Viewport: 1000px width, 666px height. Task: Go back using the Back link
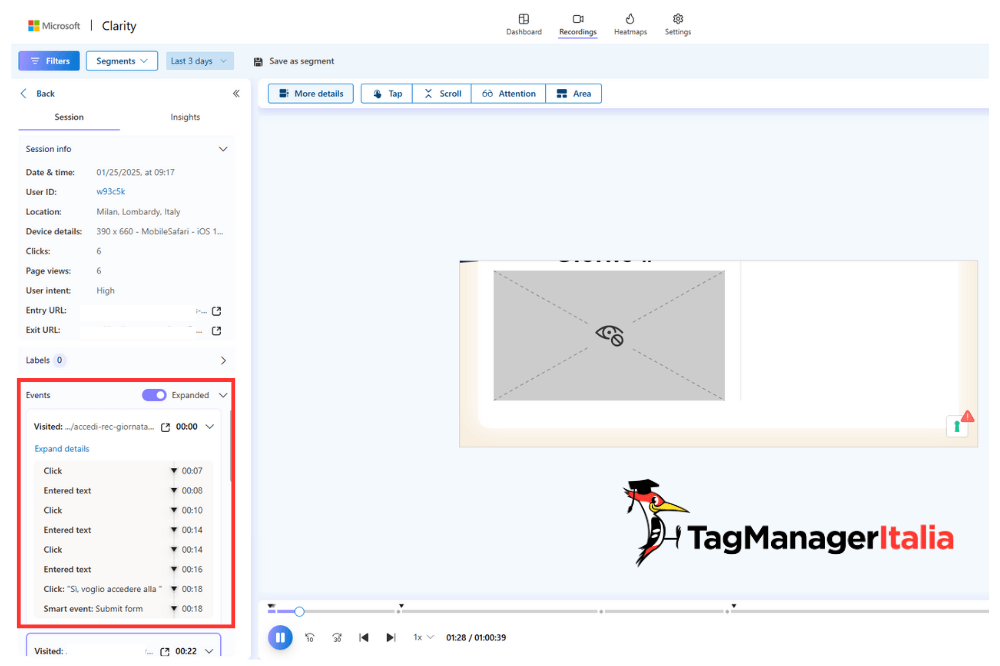pos(38,94)
